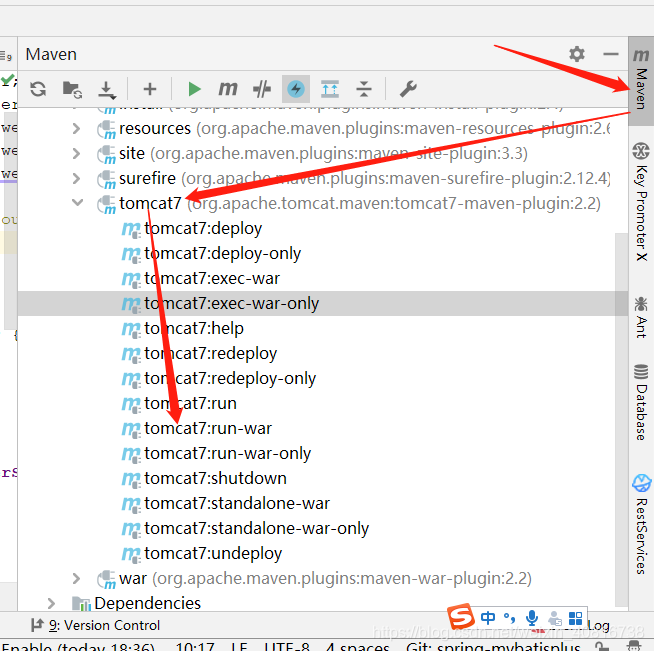Screen dimensions: 654x651
Task: Expand surefire plugin node
Action: click(76, 178)
